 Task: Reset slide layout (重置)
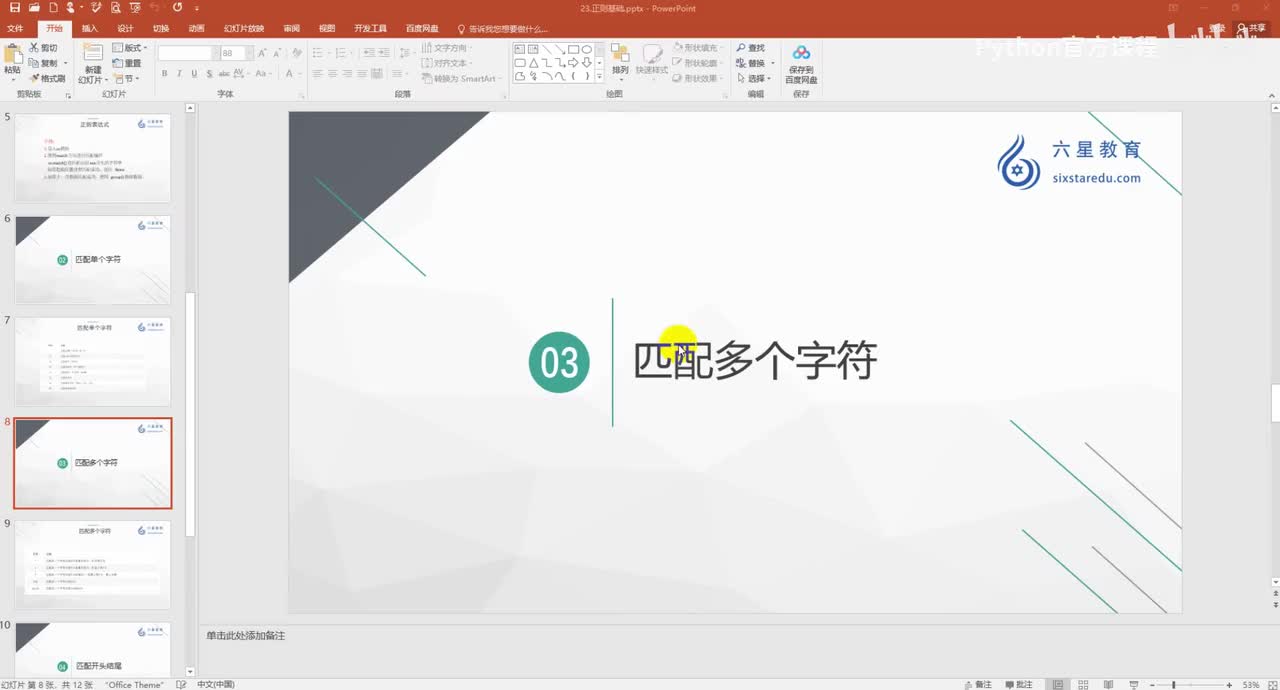127,63
